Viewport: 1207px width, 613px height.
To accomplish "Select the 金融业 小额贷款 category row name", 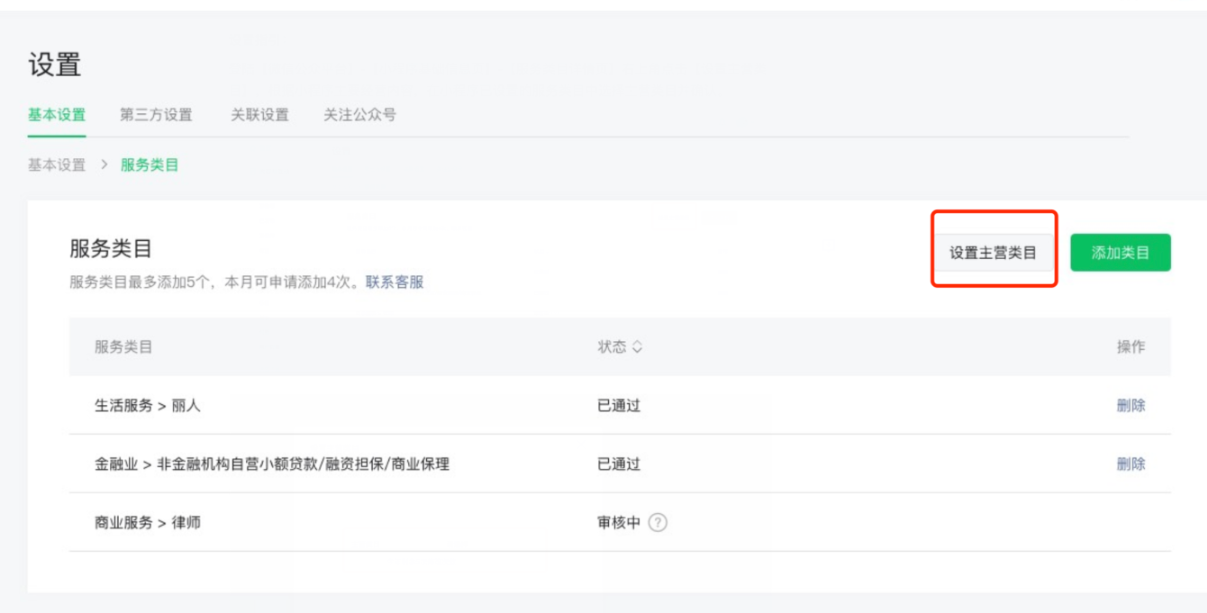I will [x=272, y=464].
